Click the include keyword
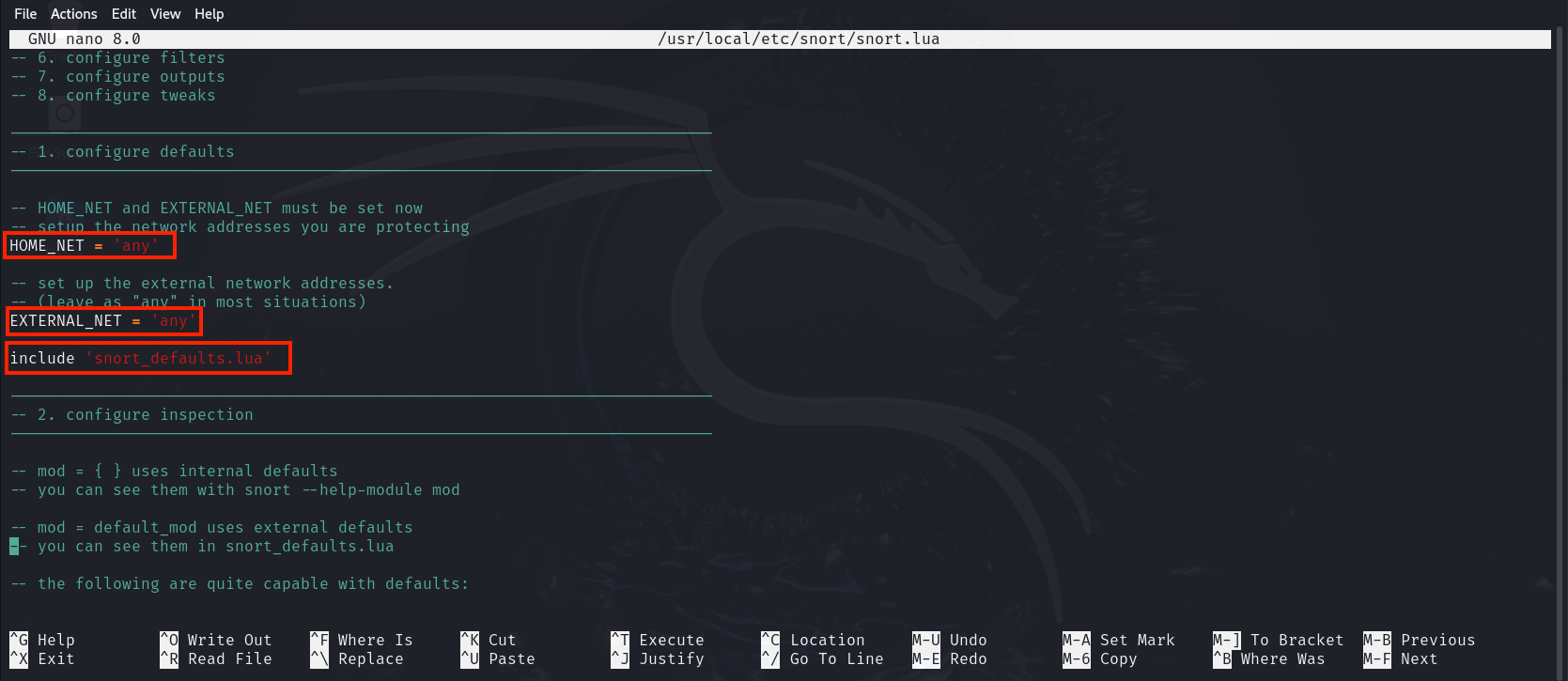 coord(42,358)
